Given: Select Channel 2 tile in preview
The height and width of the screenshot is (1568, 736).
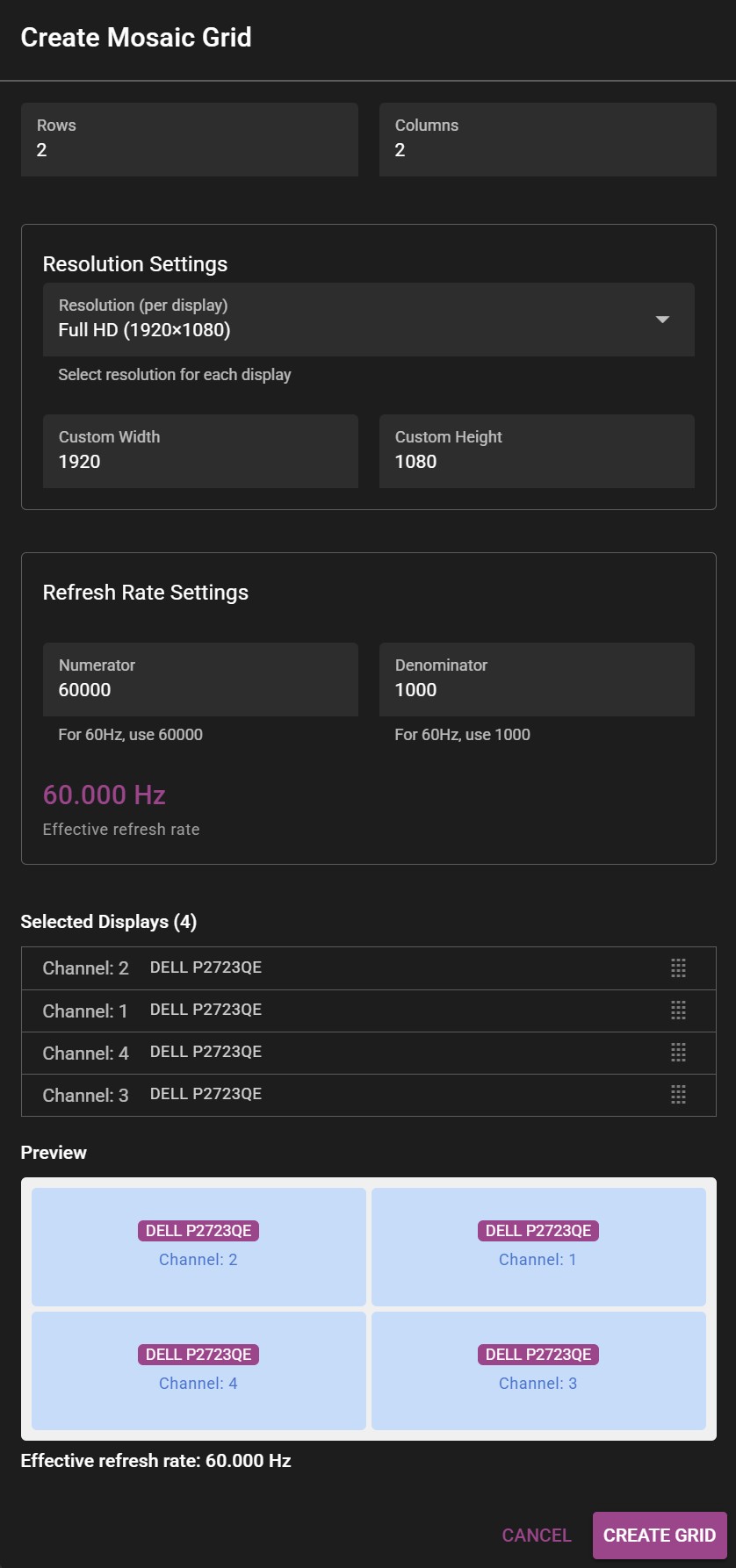Looking at the screenshot, I should tap(198, 1247).
